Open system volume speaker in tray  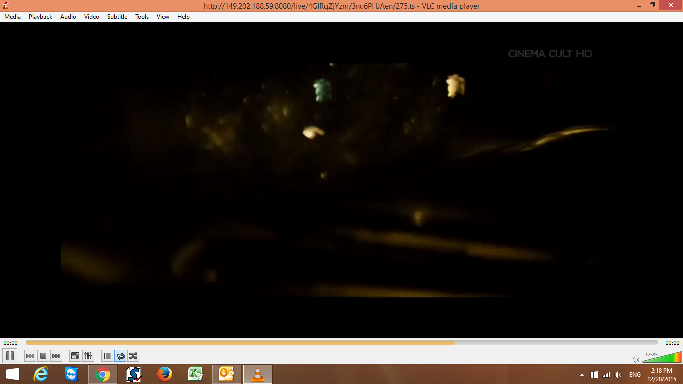[618, 375]
